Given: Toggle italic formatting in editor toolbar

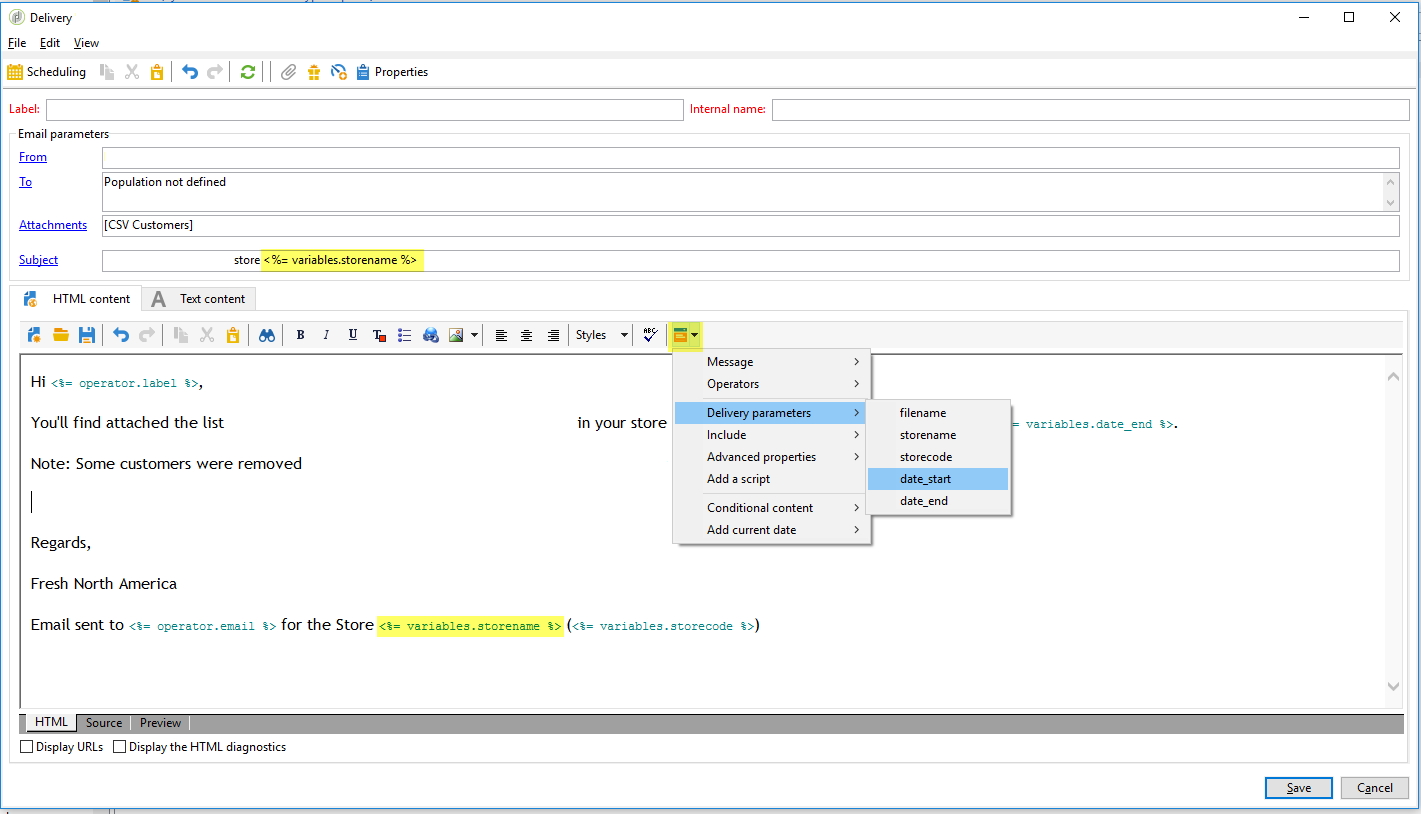Looking at the screenshot, I should (x=326, y=336).
